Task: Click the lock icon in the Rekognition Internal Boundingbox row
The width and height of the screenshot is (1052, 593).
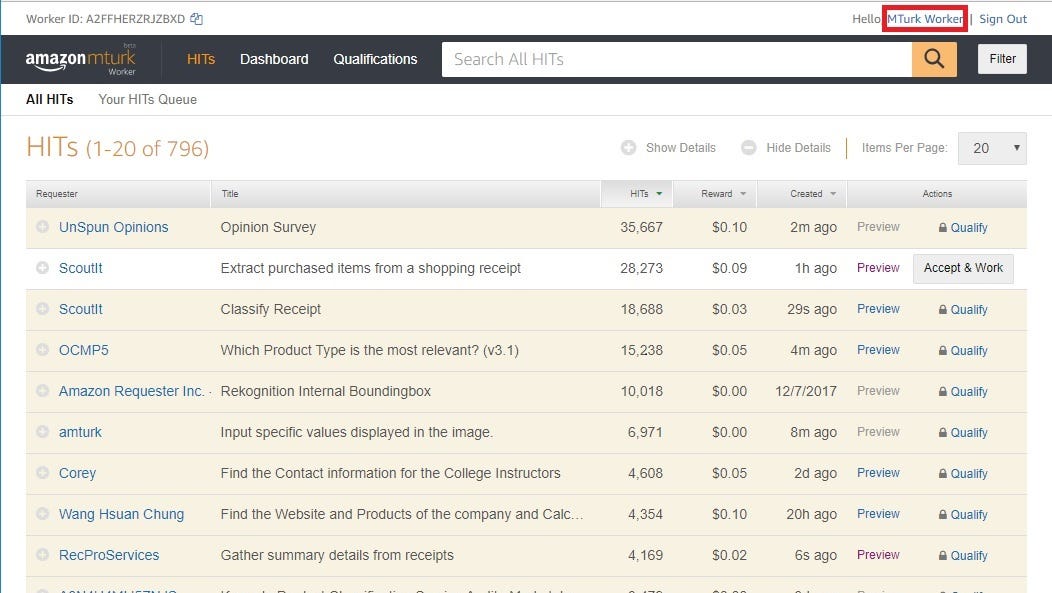Action: coord(943,391)
